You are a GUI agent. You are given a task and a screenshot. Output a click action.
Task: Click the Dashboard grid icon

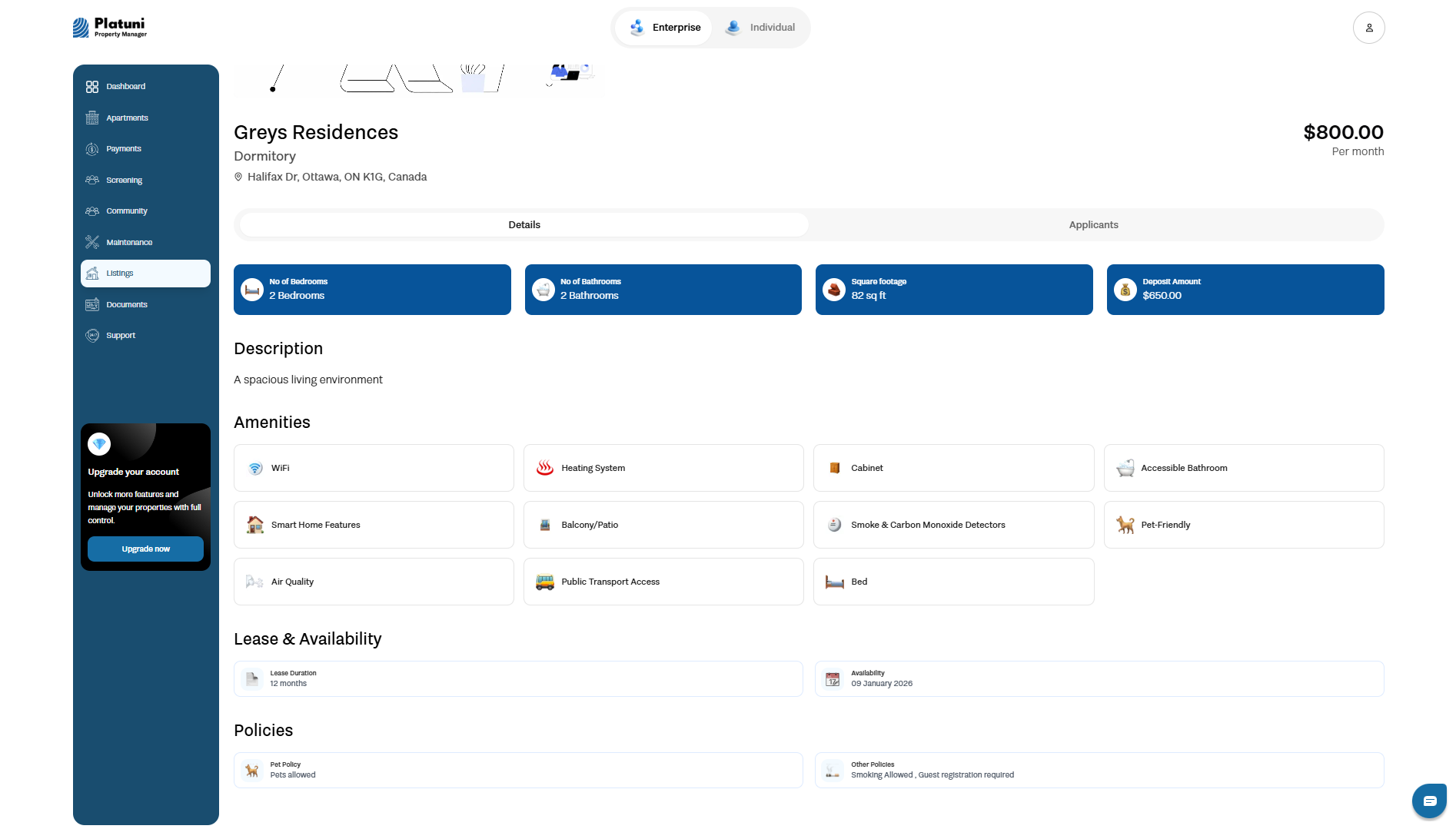pyautogui.click(x=92, y=87)
